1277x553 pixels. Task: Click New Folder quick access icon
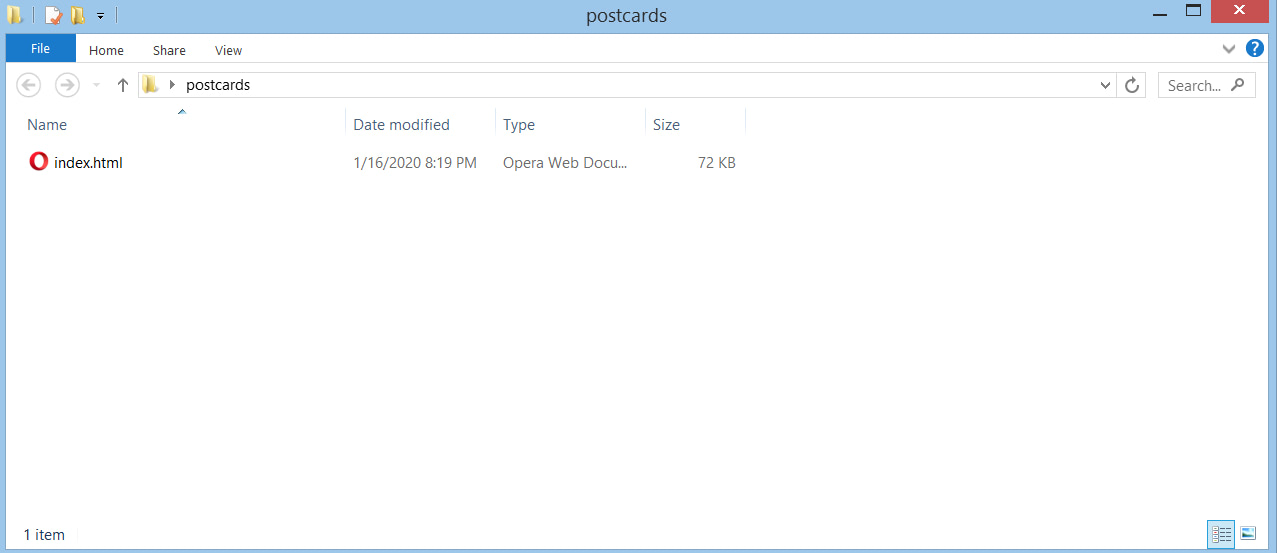pos(77,16)
